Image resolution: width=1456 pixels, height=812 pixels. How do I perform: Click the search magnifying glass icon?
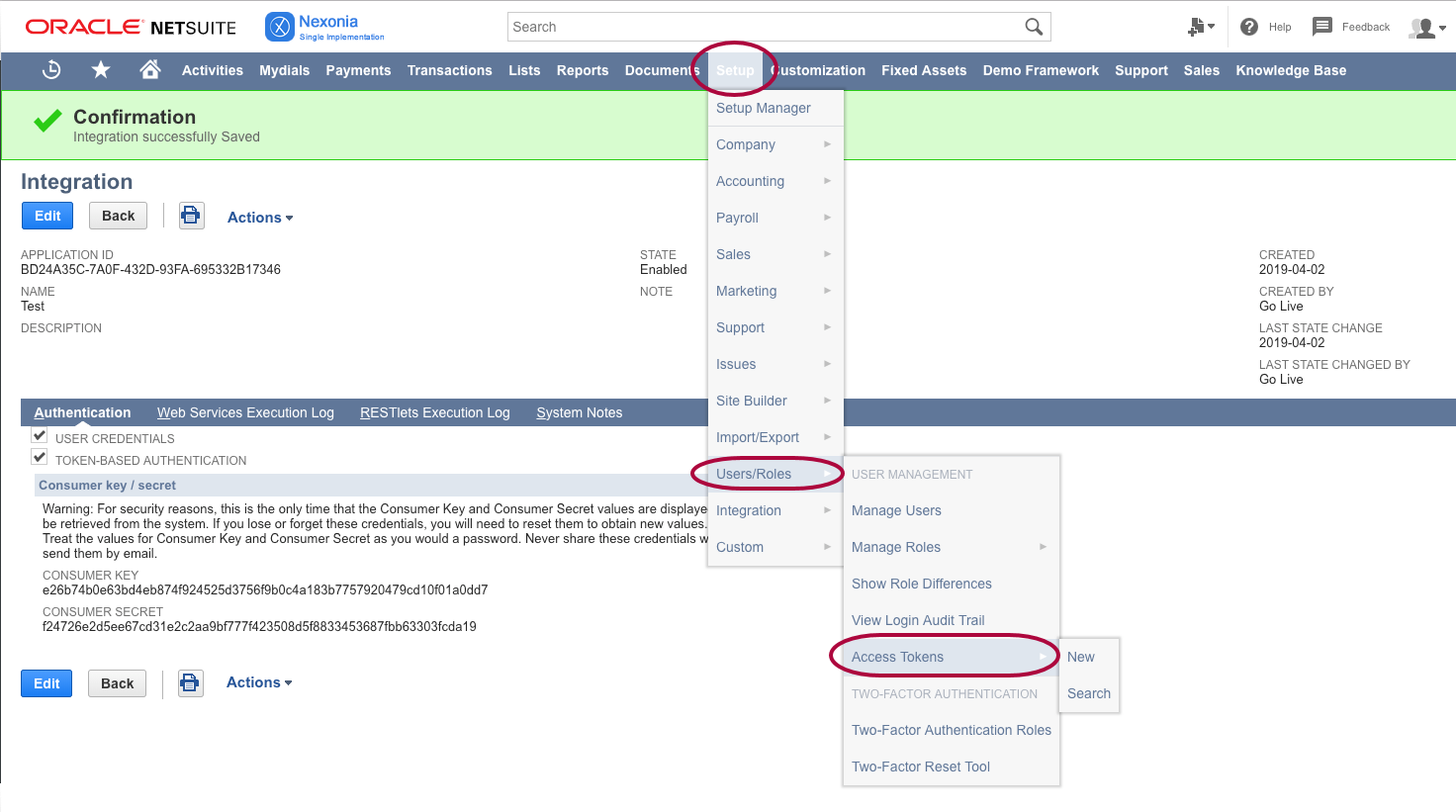pos(1034,27)
